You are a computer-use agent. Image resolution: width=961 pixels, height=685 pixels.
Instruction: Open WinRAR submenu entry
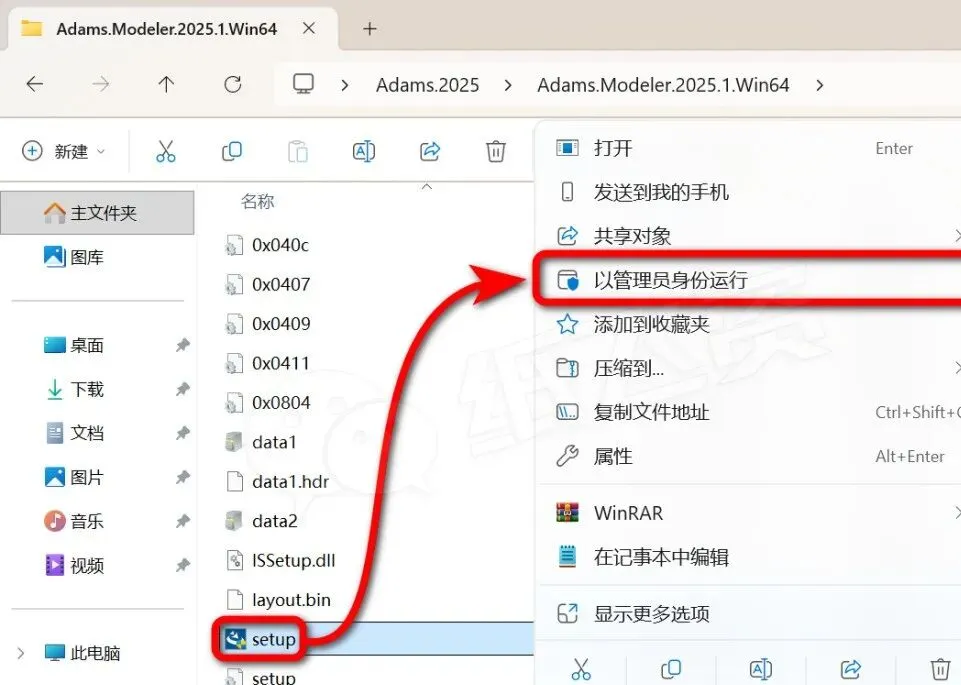748,513
